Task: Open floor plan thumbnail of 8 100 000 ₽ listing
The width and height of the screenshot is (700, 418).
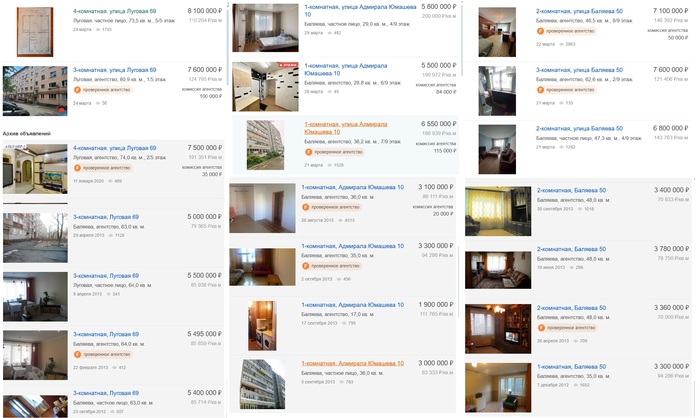Action: [35, 32]
